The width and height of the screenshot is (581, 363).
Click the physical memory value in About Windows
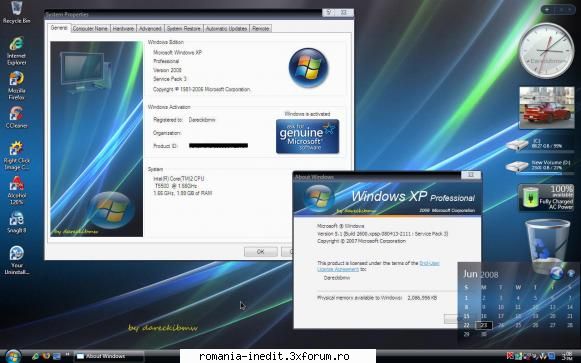coord(422,297)
